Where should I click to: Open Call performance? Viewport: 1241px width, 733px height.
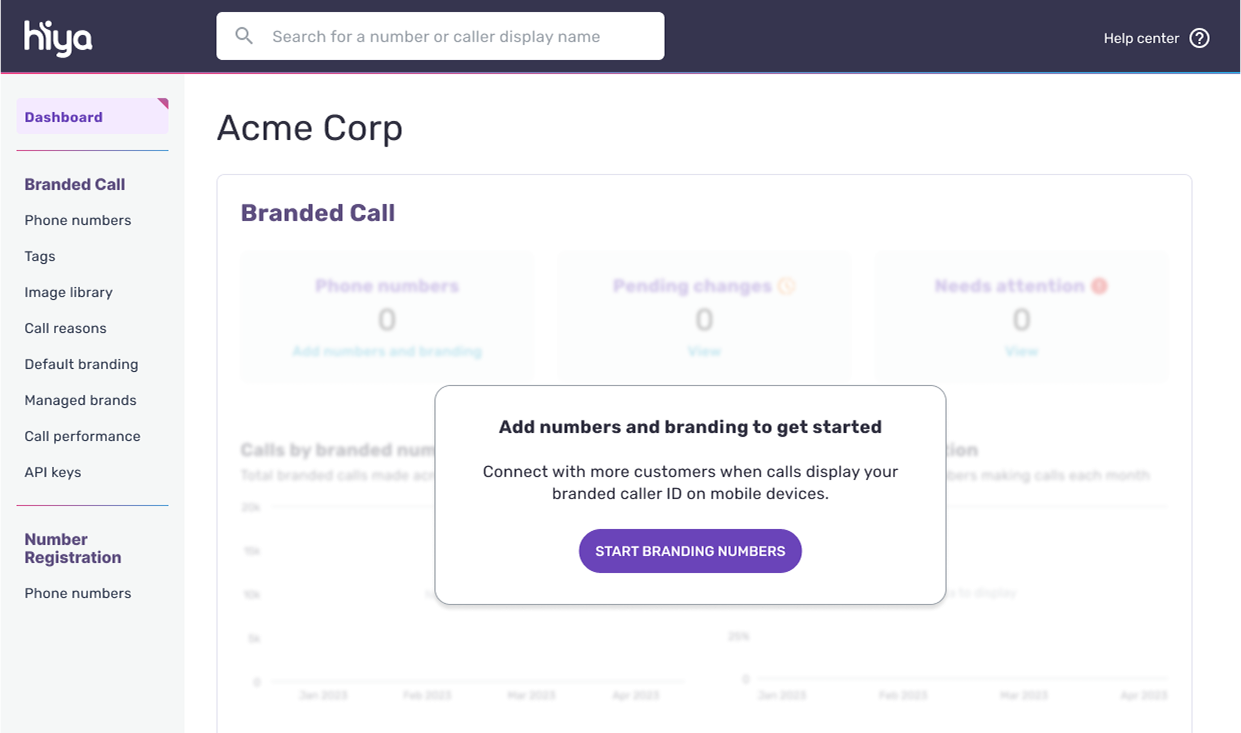(82, 436)
